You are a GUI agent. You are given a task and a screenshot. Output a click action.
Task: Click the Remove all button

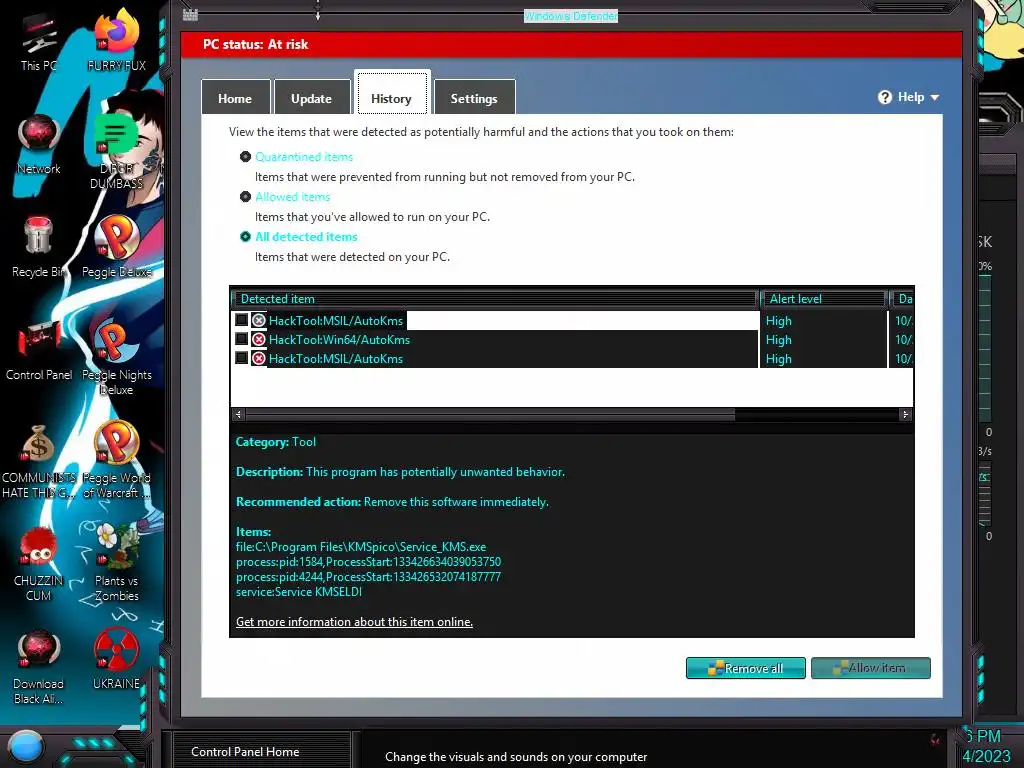pyautogui.click(x=745, y=668)
